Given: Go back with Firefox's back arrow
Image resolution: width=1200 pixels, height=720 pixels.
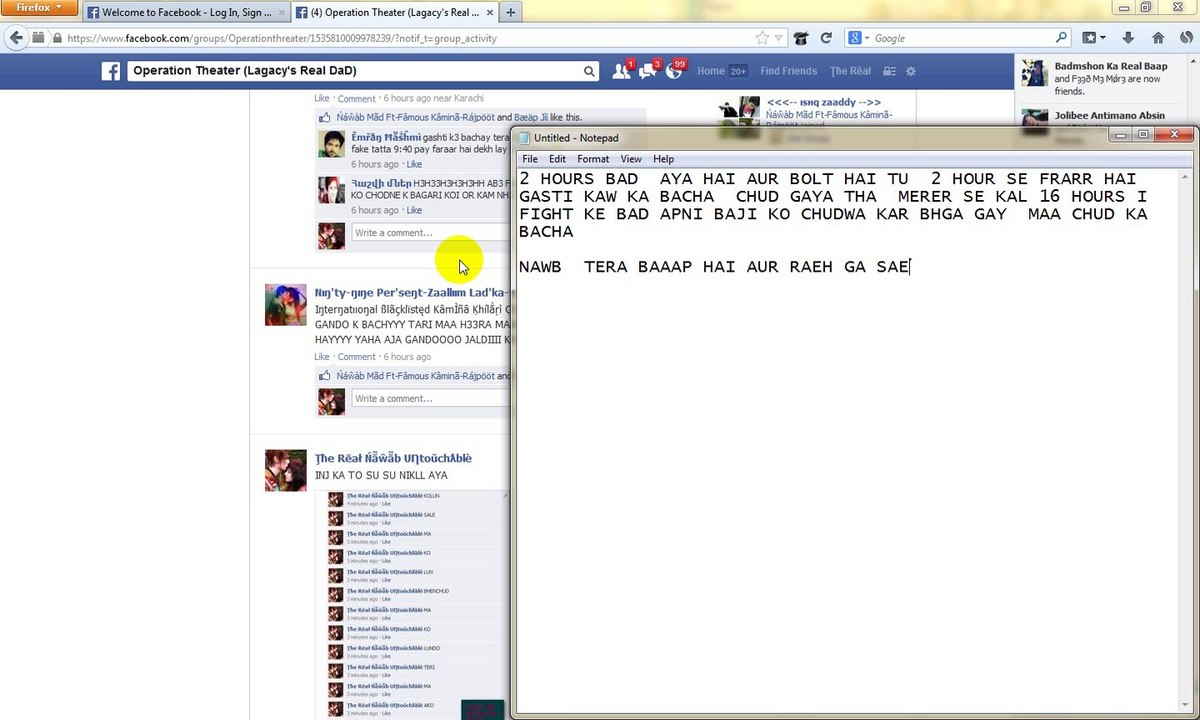Looking at the screenshot, I should pyautogui.click(x=16, y=38).
